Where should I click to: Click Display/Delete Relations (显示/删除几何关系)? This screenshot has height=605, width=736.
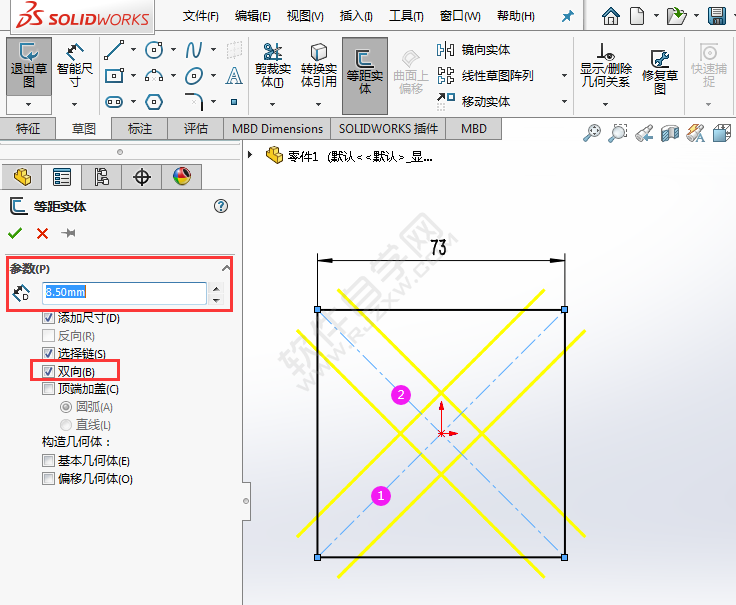606,66
